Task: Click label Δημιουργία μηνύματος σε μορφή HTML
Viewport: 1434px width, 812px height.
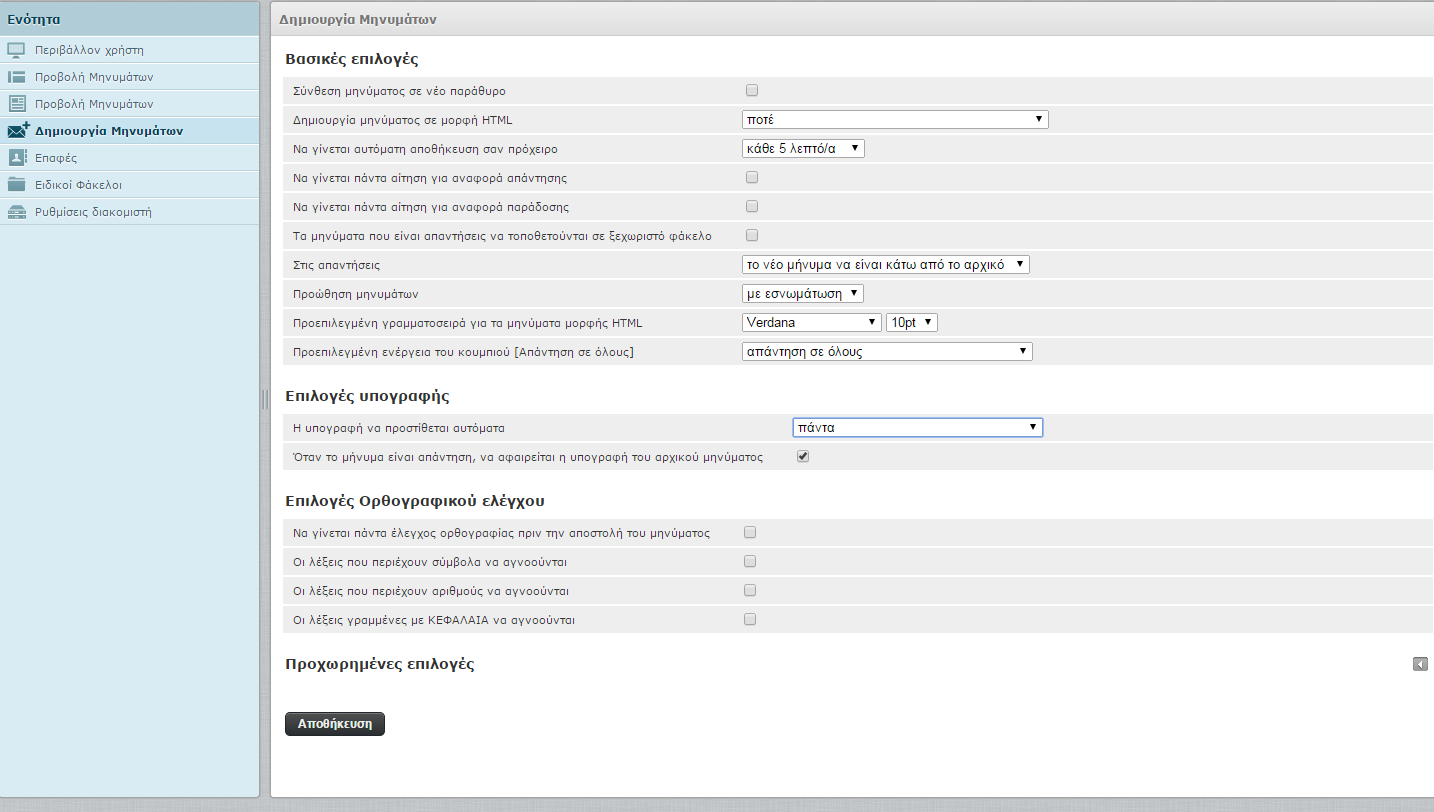Action: click(403, 120)
